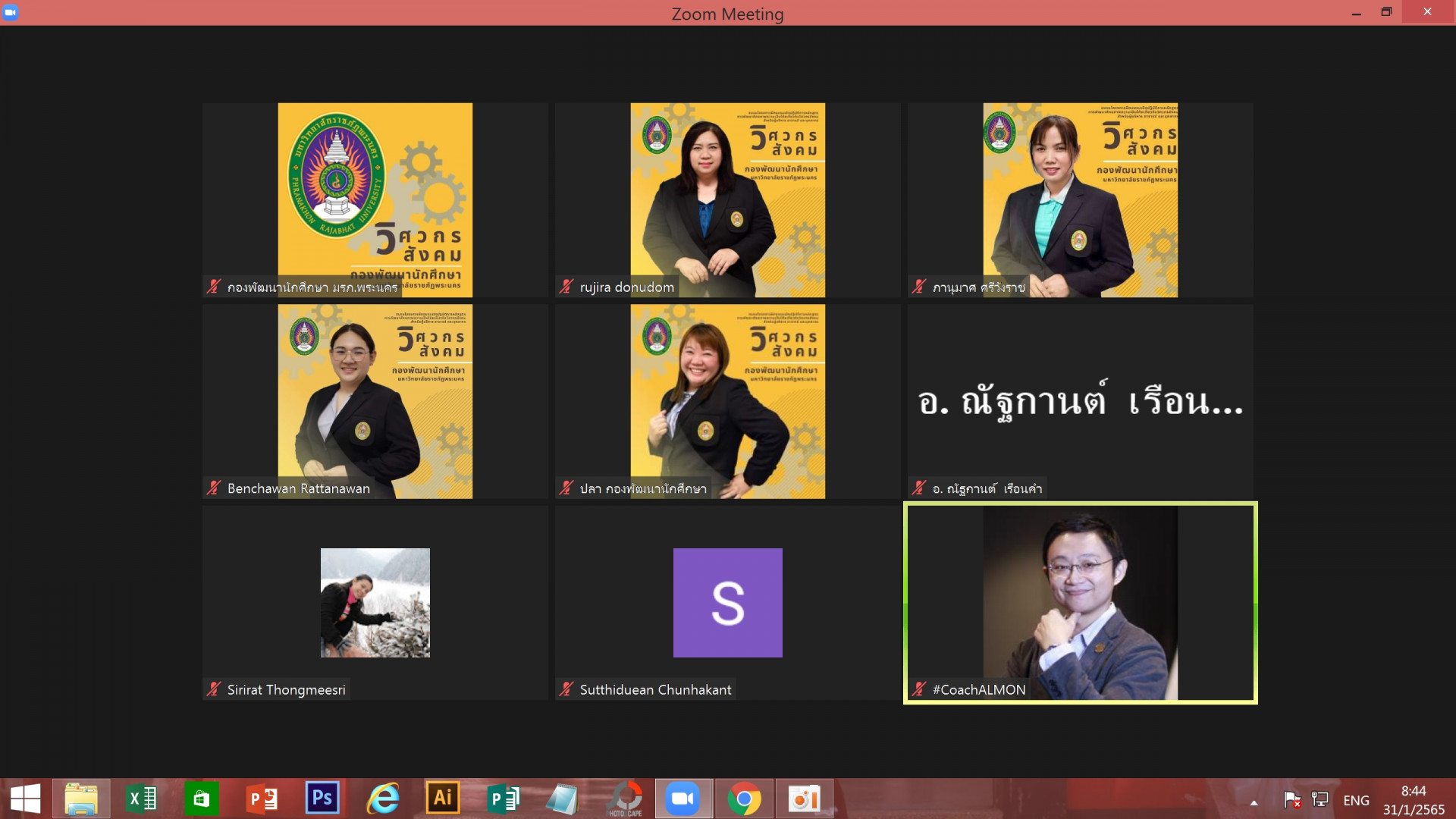Launch PowerPoint from the taskbar

tap(262, 799)
